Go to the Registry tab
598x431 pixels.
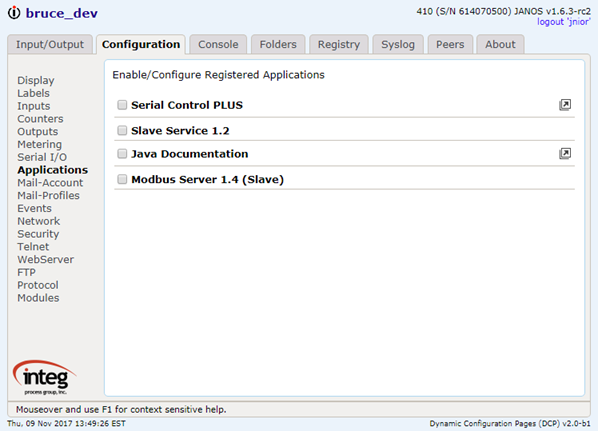pyautogui.click(x=339, y=45)
